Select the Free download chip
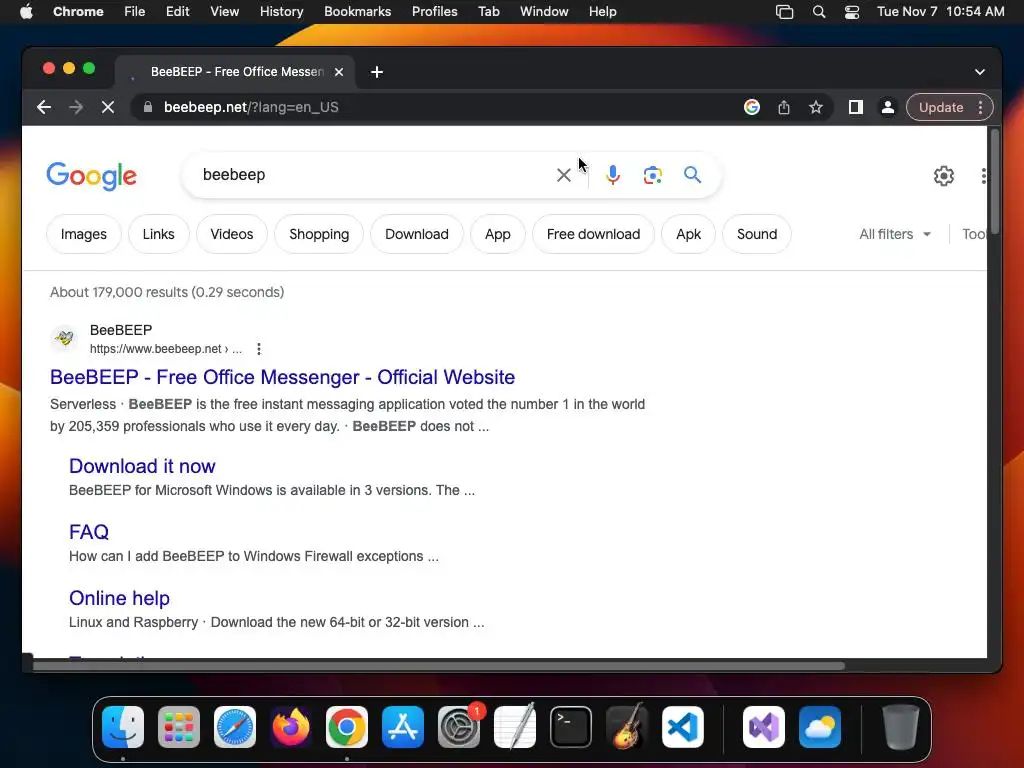This screenshot has height=768, width=1024. 594,234
